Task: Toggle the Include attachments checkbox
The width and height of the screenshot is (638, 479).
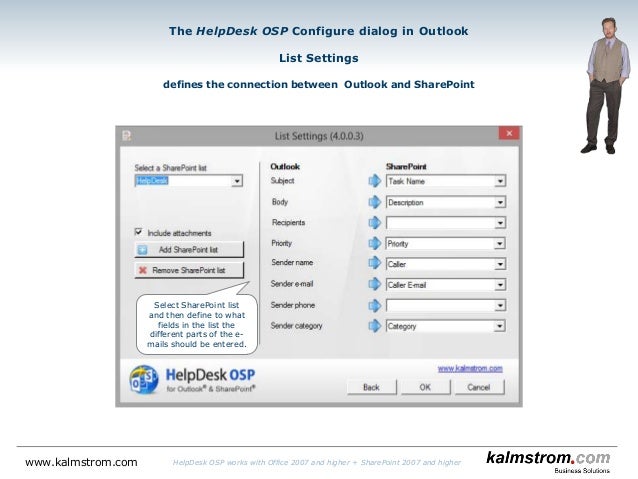Action: [139, 232]
